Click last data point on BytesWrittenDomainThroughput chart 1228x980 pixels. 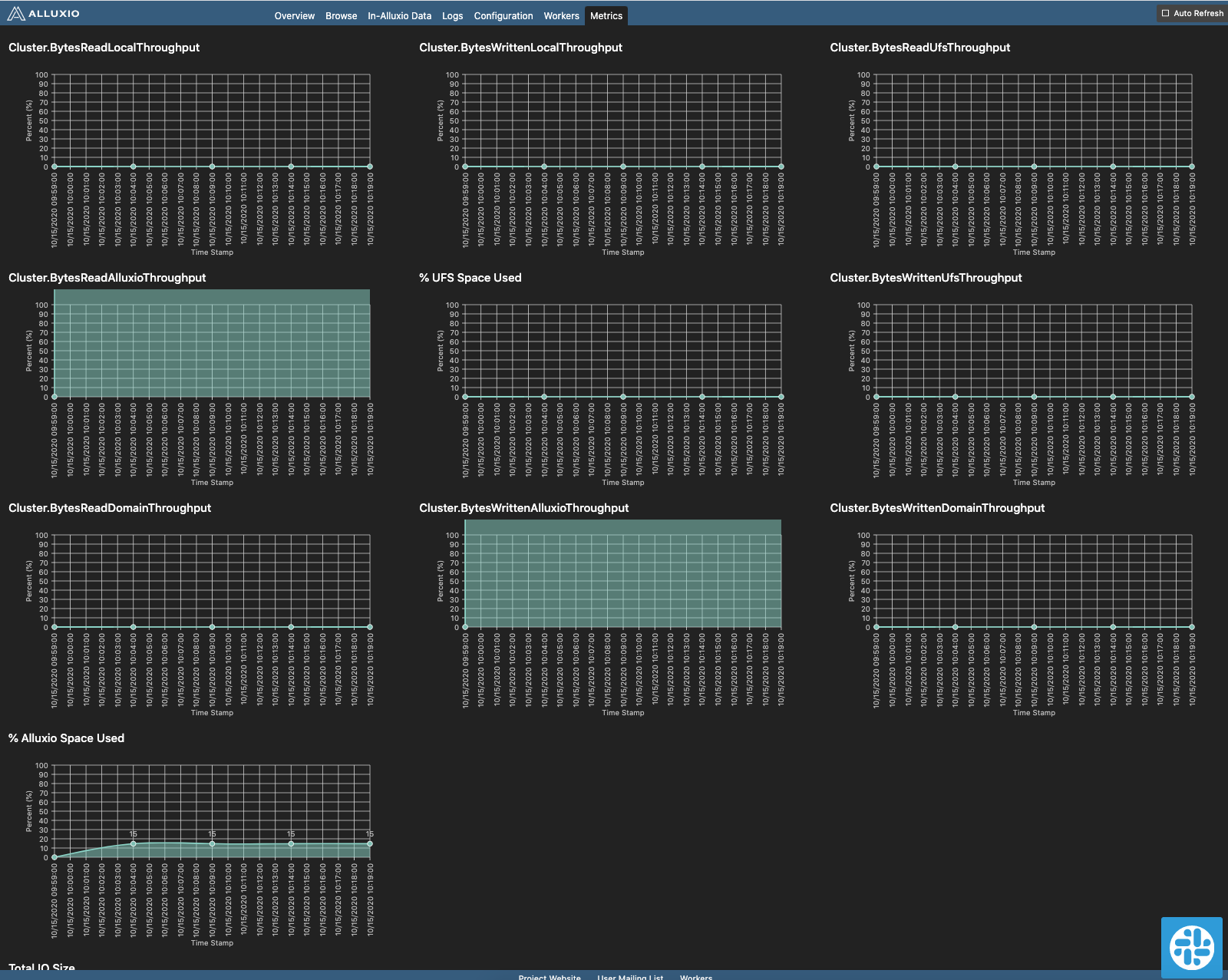coord(1192,627)
